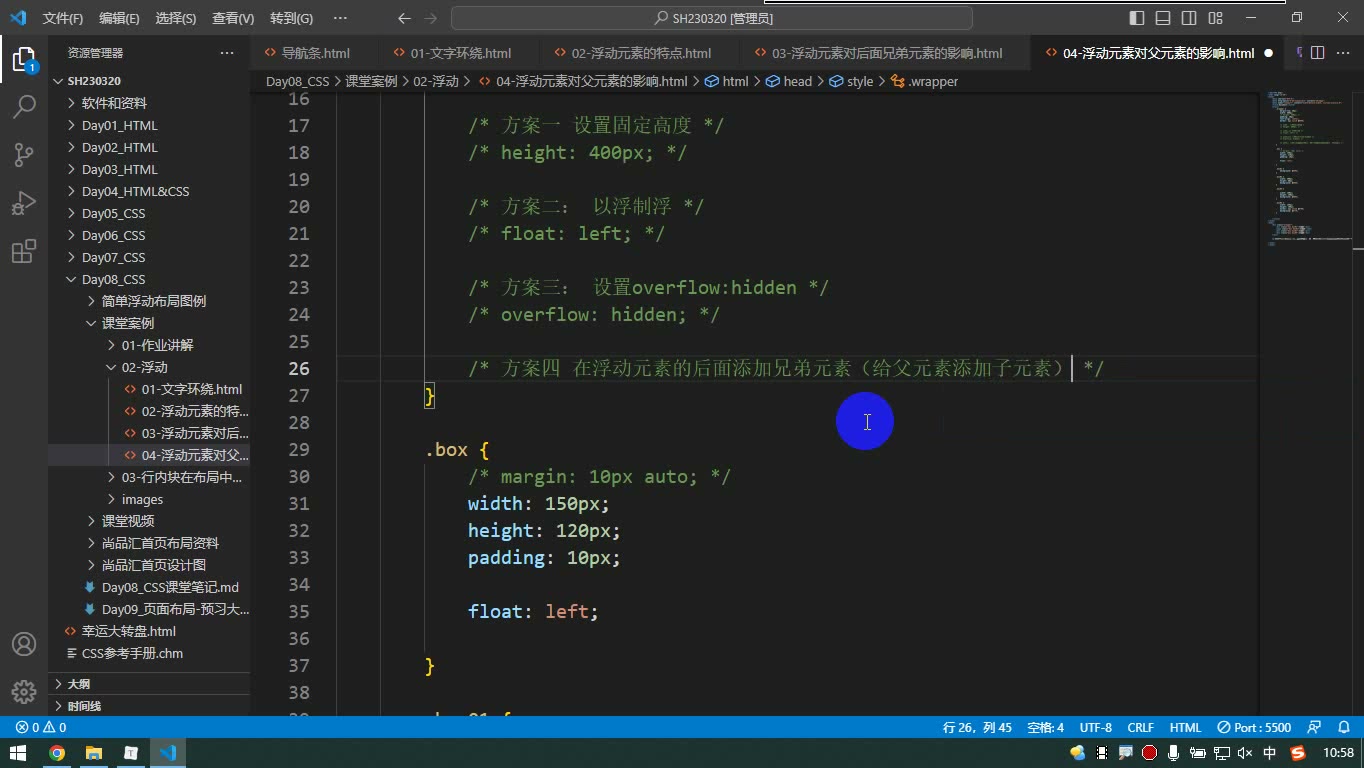This screenshot has width=1364, height=768.
Task: Switch to the 01-文字环绕.html tab
Action: (460, 53)
